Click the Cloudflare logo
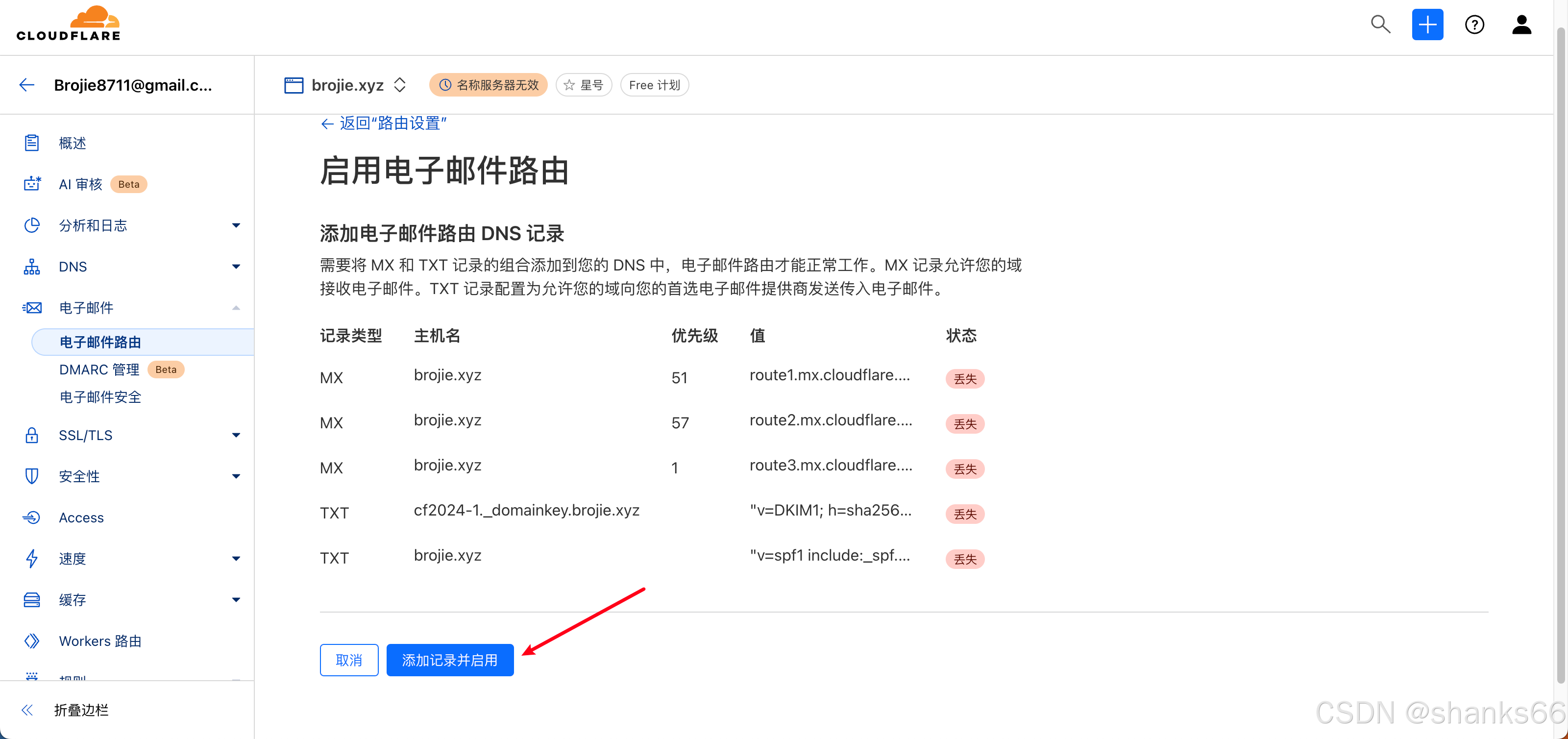The width and height of the screenshot is (1568, 739). point(68,25)
